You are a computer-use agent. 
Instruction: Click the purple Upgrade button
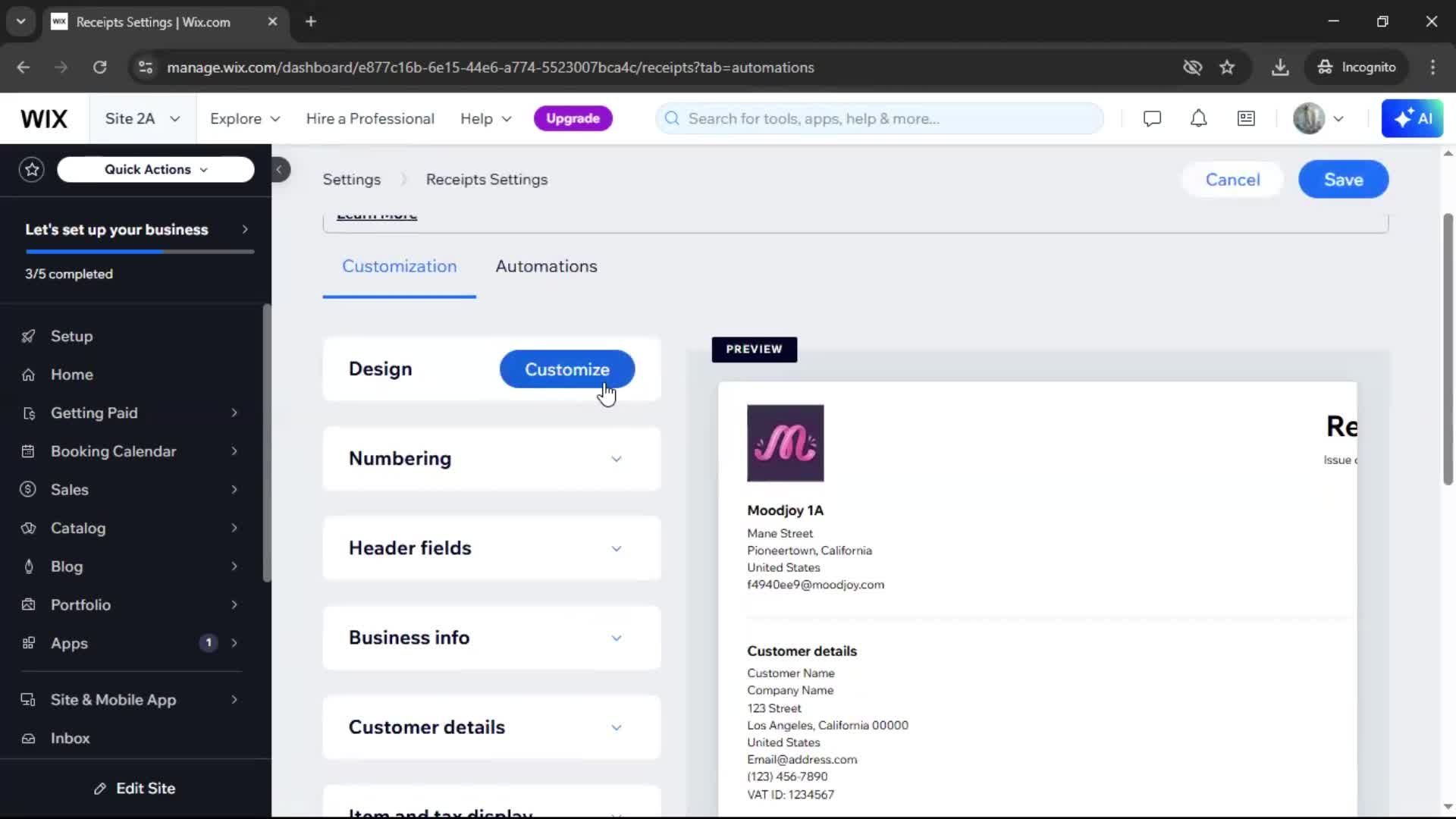click(x=573, y=118)
